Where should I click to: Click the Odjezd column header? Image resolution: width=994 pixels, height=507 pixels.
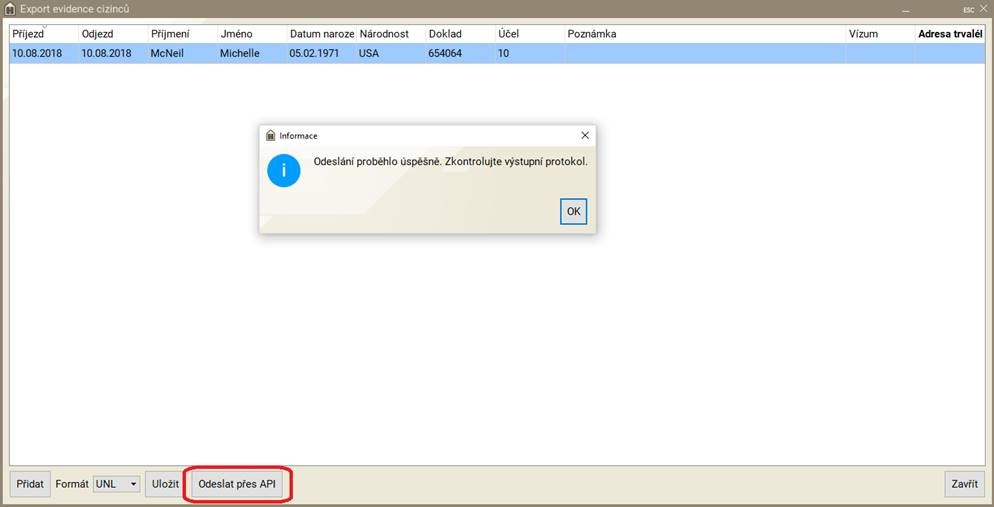[112, 34]
